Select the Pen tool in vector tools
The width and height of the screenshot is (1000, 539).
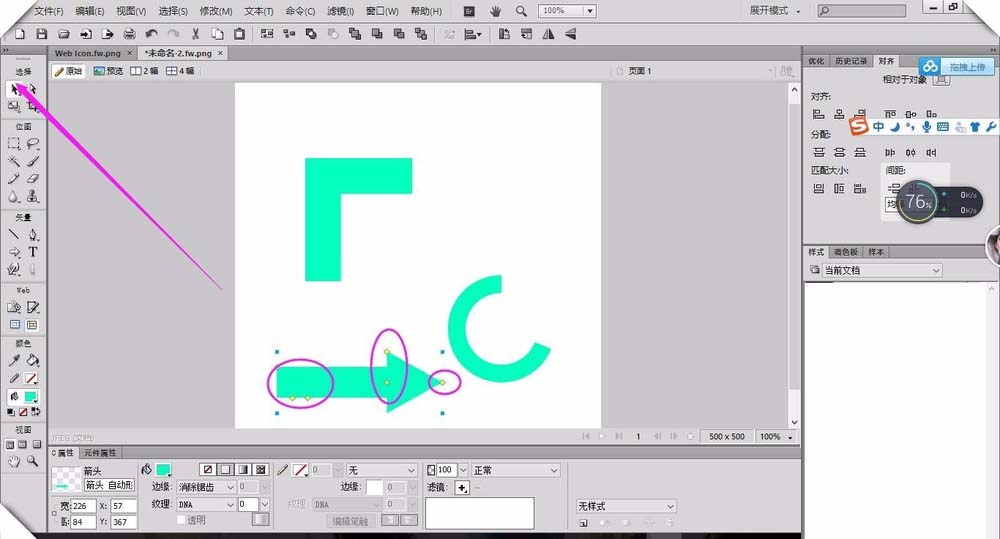(33, 235)
